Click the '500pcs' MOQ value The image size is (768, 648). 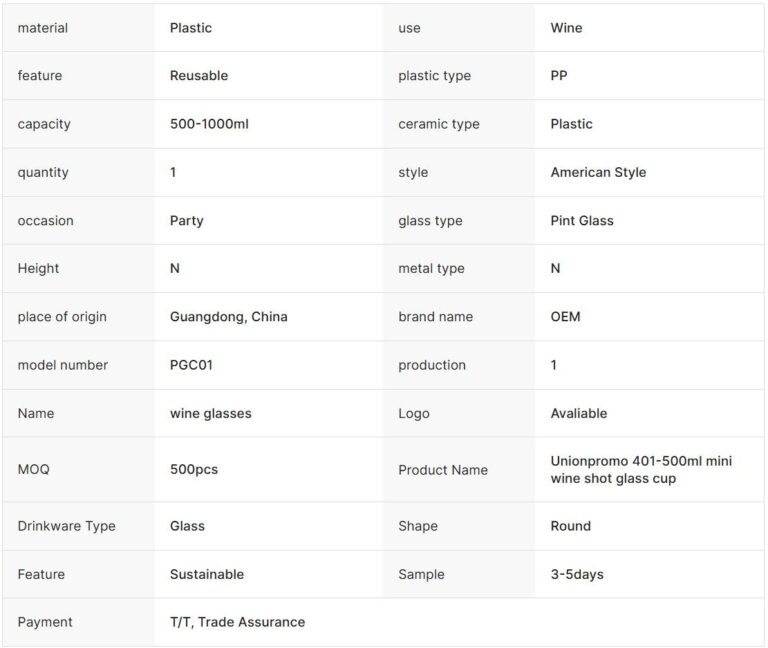click(194, 470)
